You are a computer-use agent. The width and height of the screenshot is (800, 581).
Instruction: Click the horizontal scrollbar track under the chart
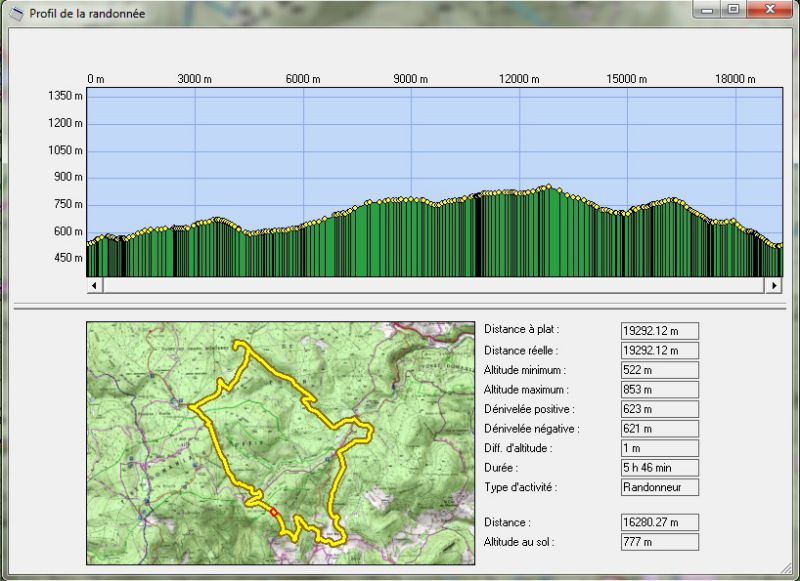tap(434, 285)
